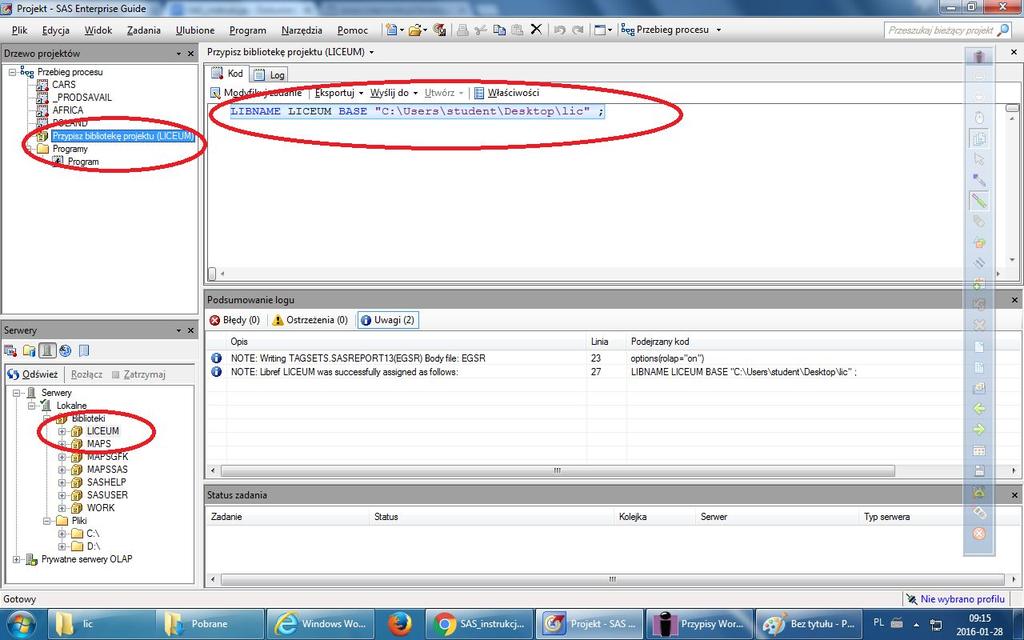The width and height of the screenshot is (1024, 640).
Task: Select Przypisz bibliotekę projektu (LICEUM) node
Action: pos(123,136)
